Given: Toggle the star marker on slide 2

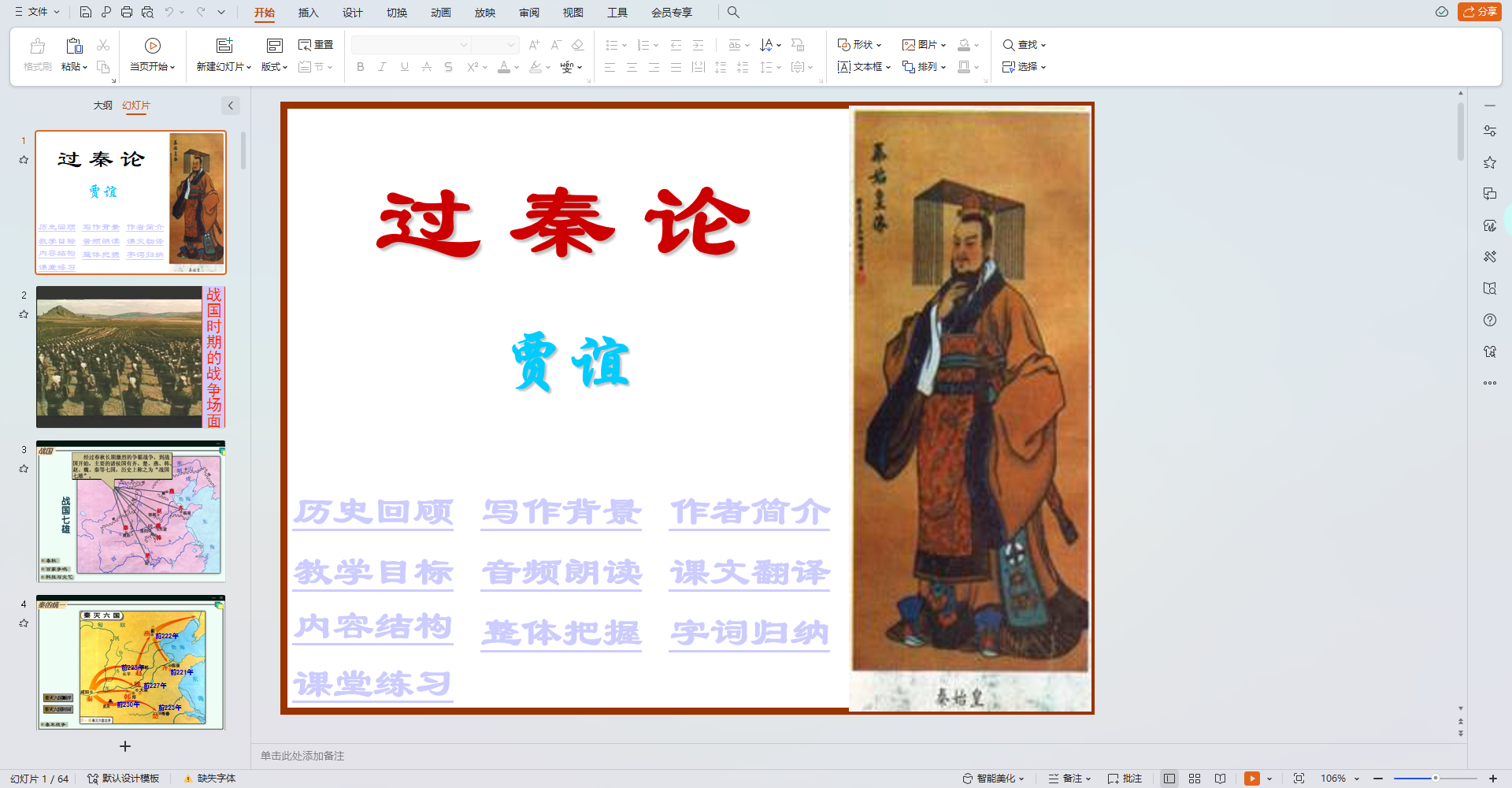Looking at the screenshot, I should pyautogui.click(x=24, y=314).
